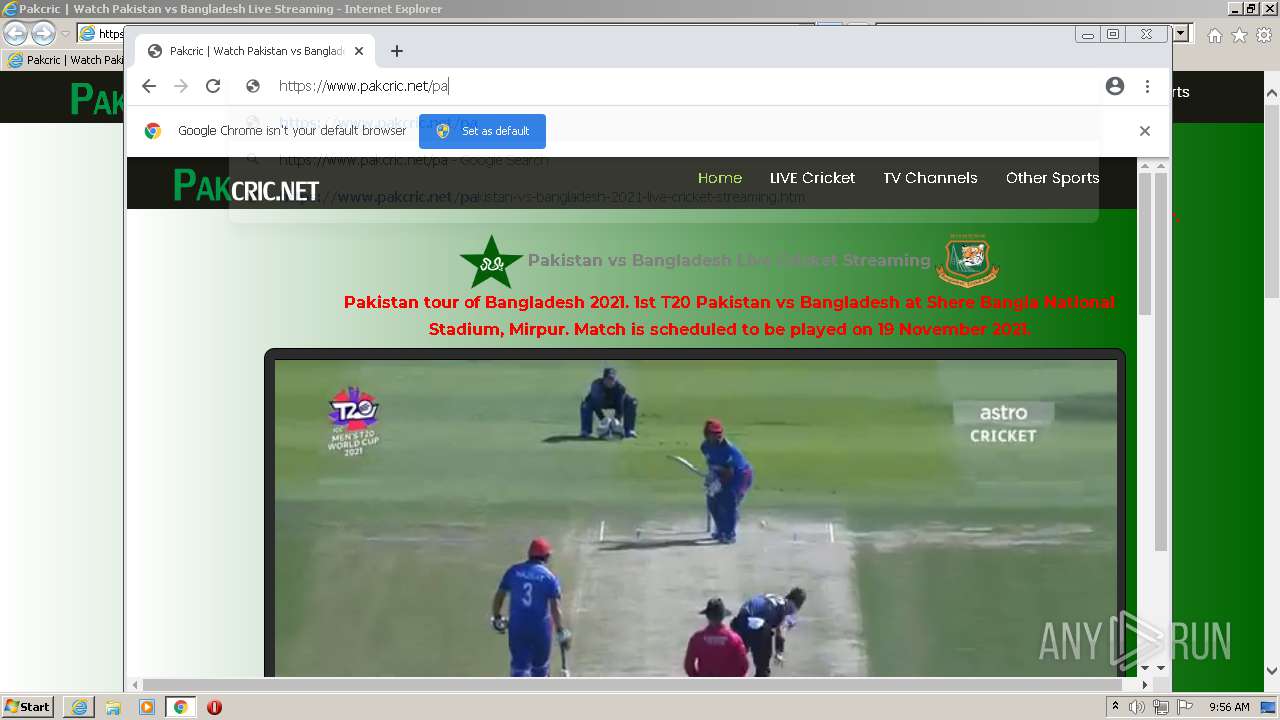Viewport: 1280px width, 720px height.
Task: Click Chrome horizontal scrollbar left arrow
Action: tap(137, 685)
